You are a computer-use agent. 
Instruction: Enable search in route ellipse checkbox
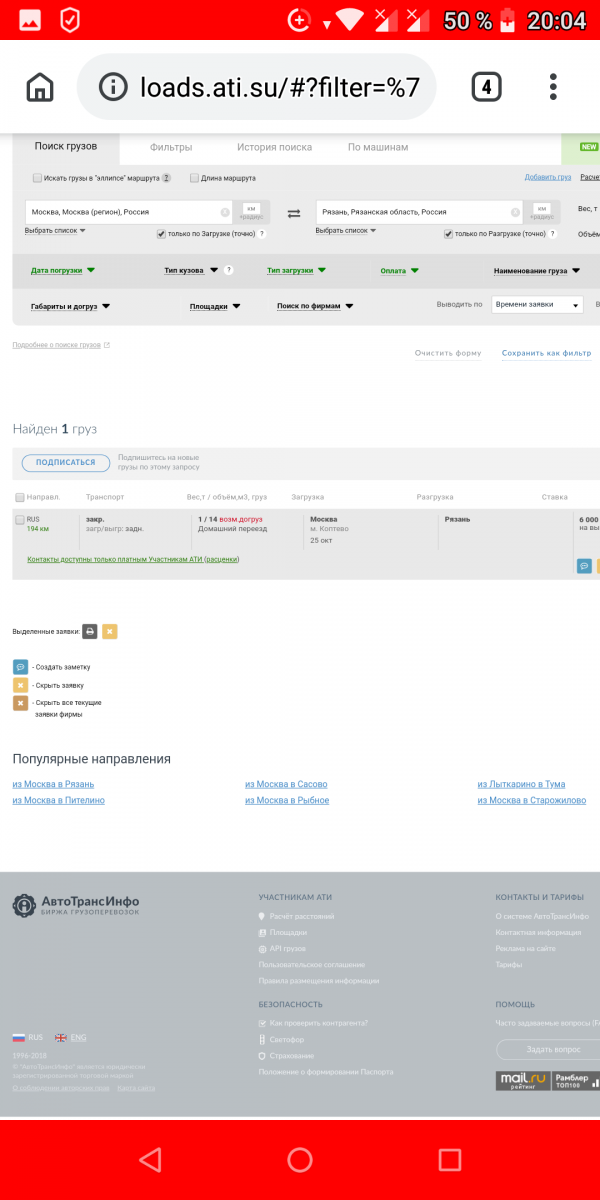(37, 178)
